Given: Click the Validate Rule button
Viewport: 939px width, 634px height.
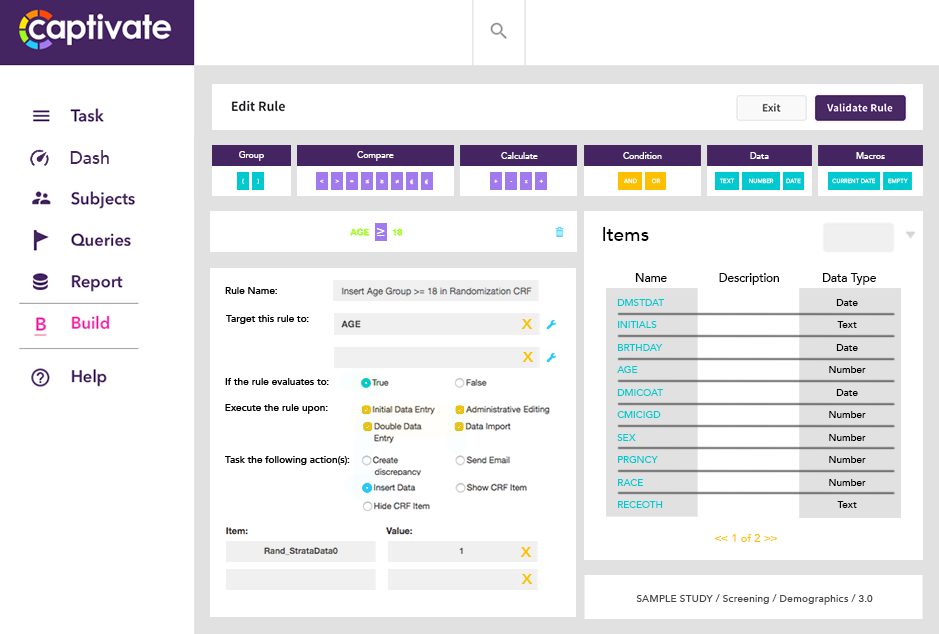Looking at the screenshot, I should tap(859, 108).
